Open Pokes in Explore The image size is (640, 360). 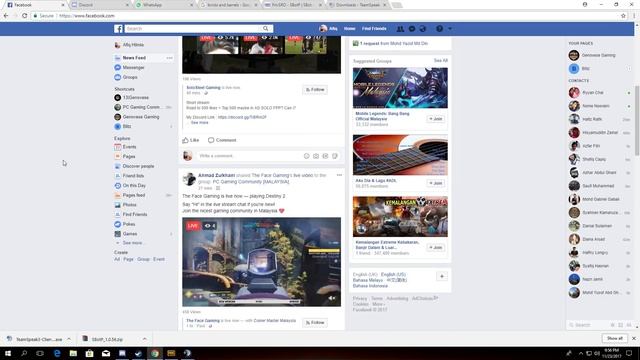pyautogui.click(x=129, y=224)
